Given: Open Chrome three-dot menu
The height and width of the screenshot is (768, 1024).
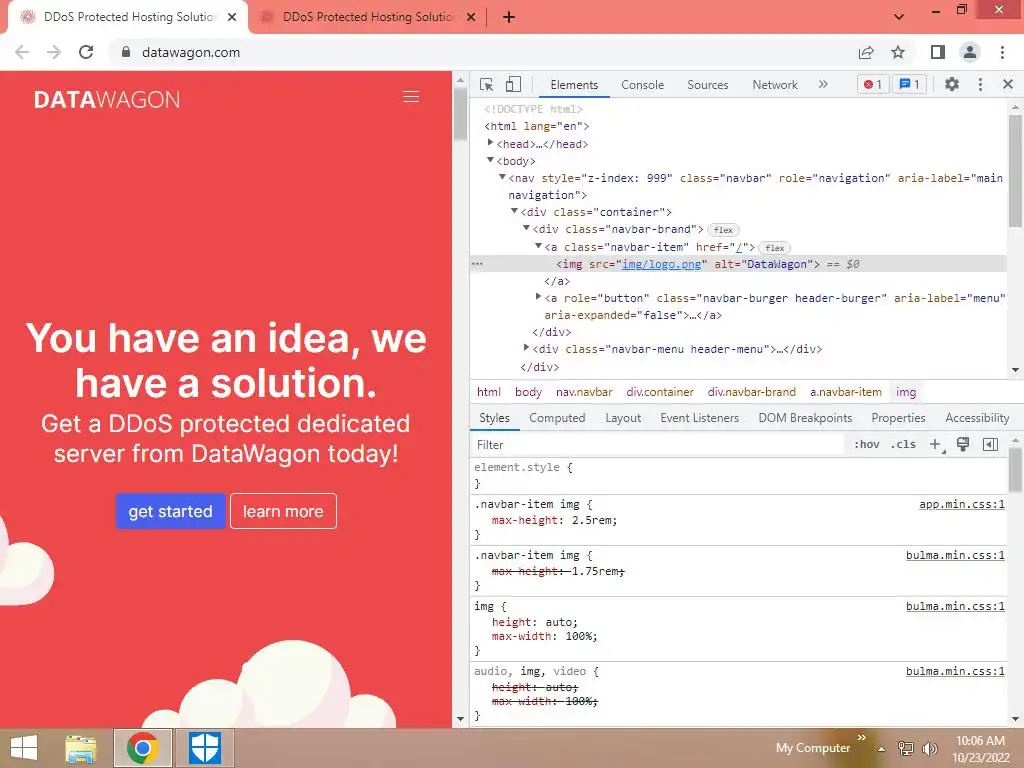Looking at the screenshot, I should tap(1002, 52).
